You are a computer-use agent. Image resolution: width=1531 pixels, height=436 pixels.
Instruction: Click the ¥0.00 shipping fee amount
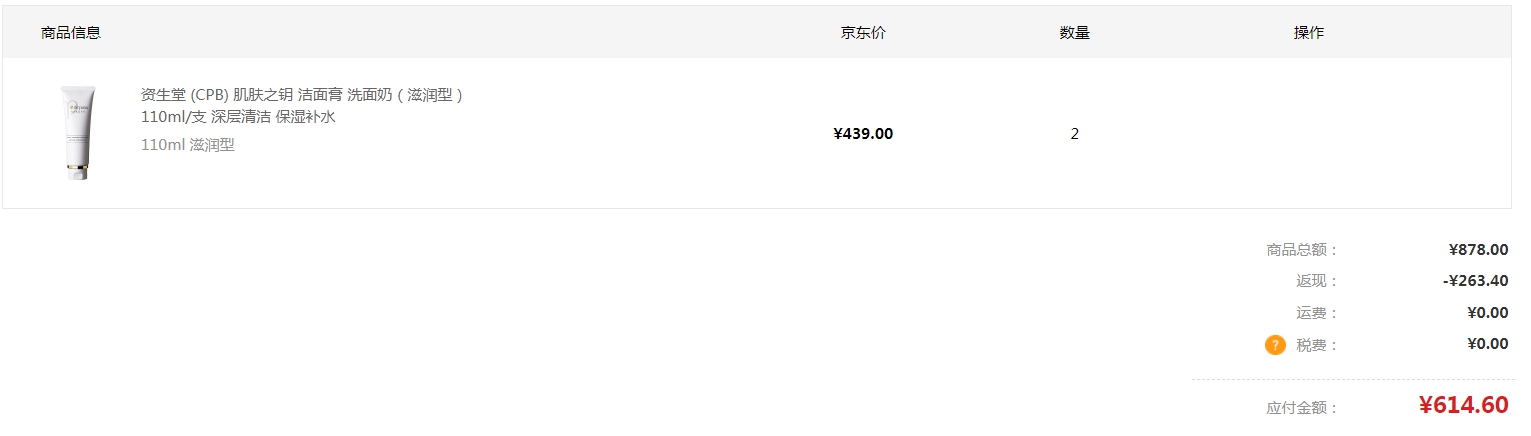click(x=1488, y=312)
